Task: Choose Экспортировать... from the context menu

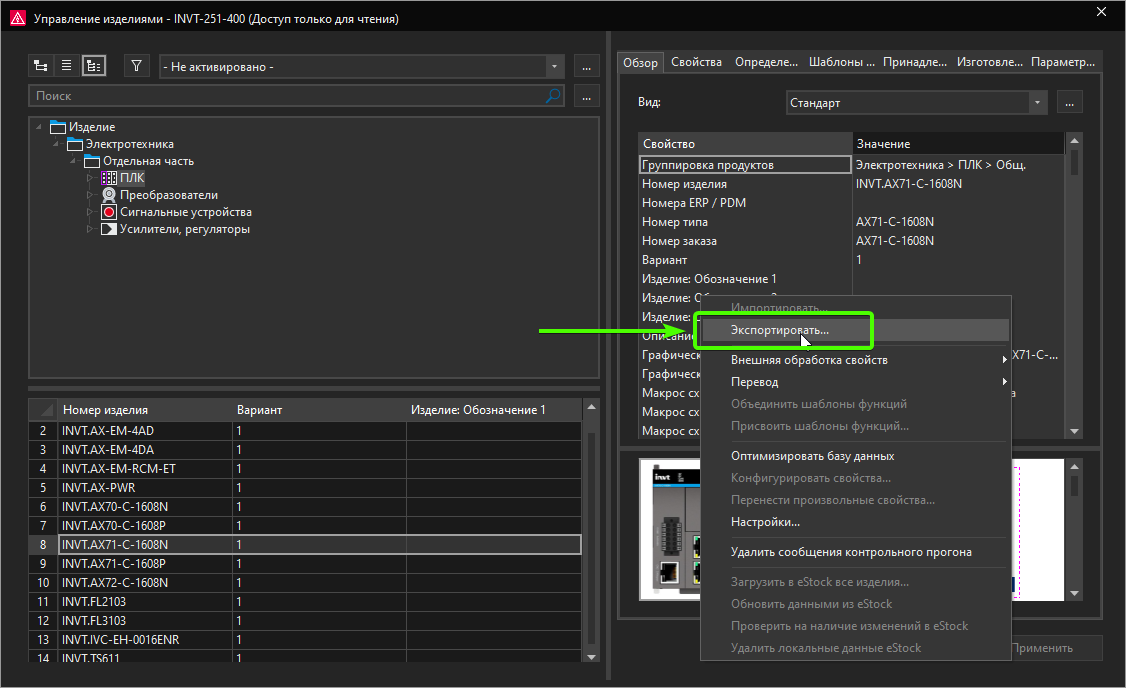Action: click(780, 329)
